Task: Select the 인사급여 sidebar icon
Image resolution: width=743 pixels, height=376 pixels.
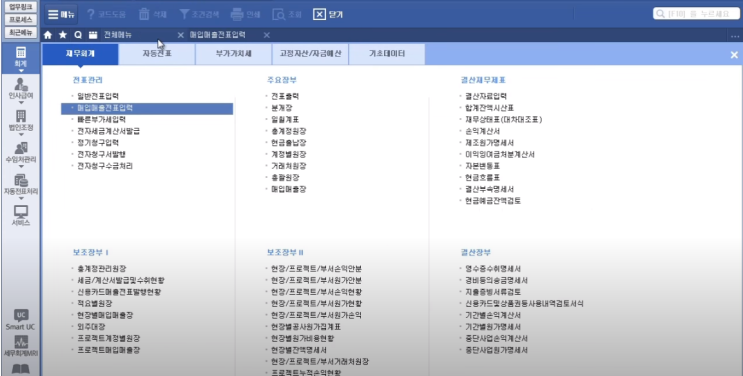Action: [21, 88]
